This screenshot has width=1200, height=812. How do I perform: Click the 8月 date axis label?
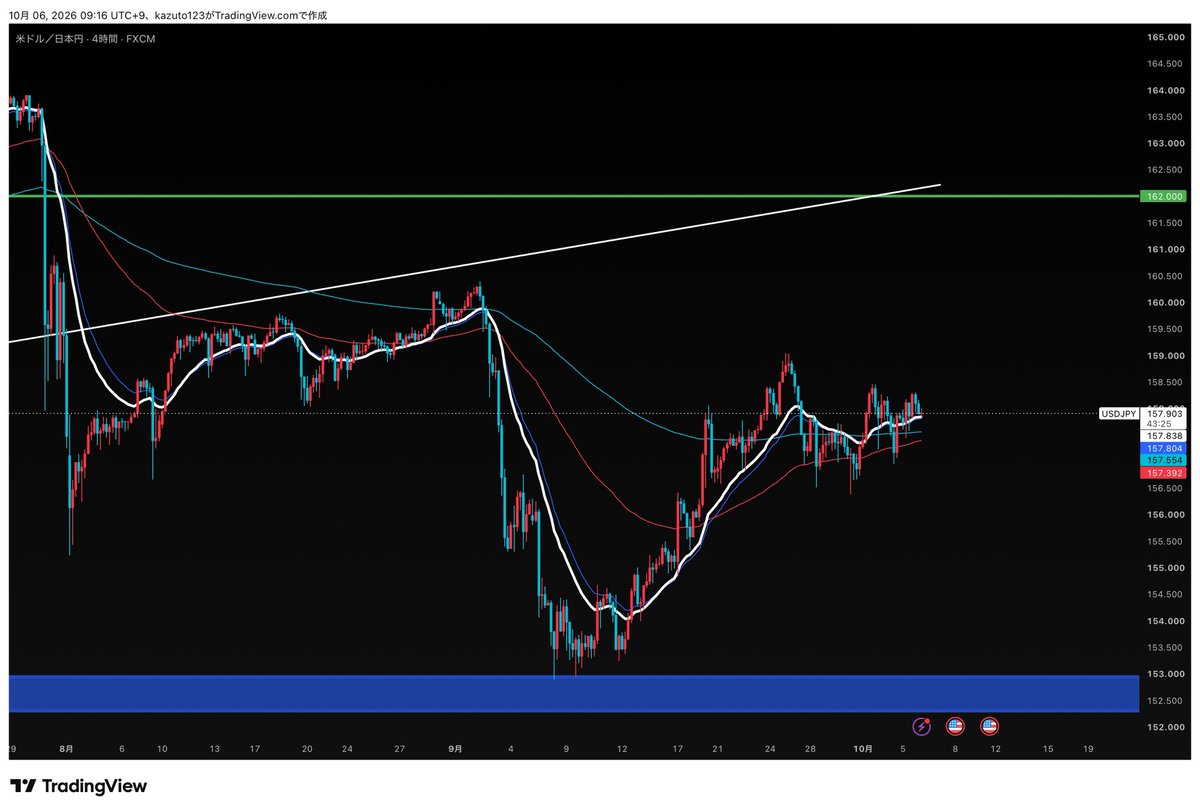[67, 747]
